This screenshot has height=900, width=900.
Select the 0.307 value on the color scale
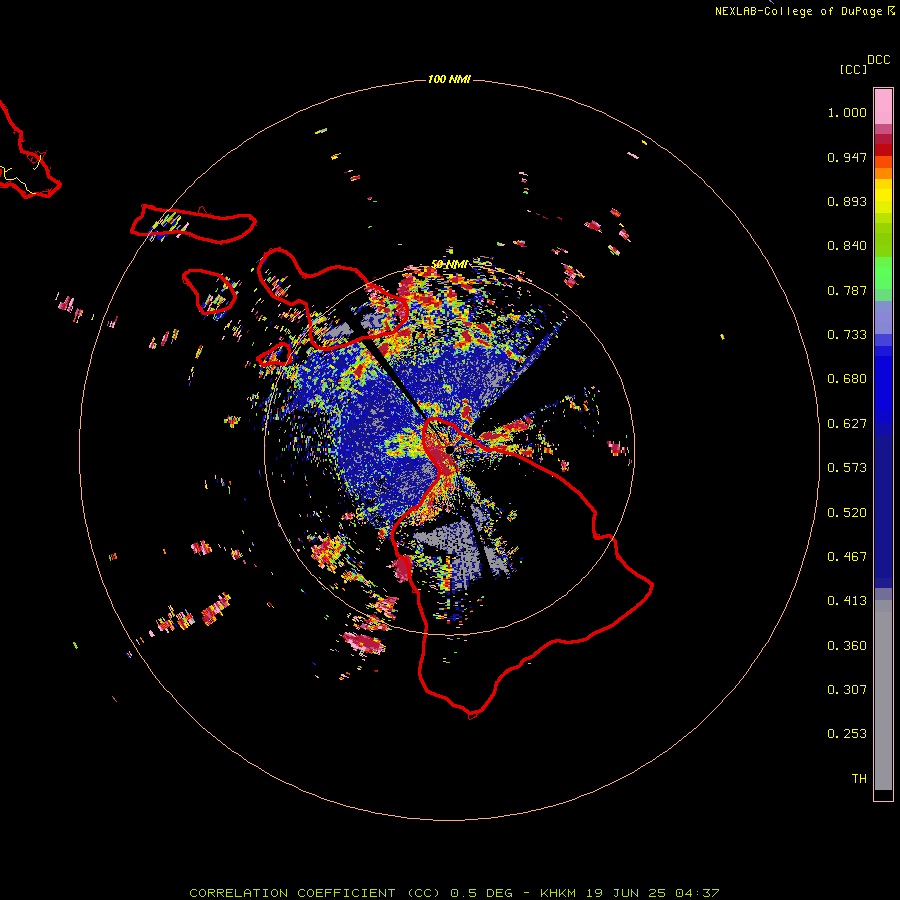(x=847, y=690)
